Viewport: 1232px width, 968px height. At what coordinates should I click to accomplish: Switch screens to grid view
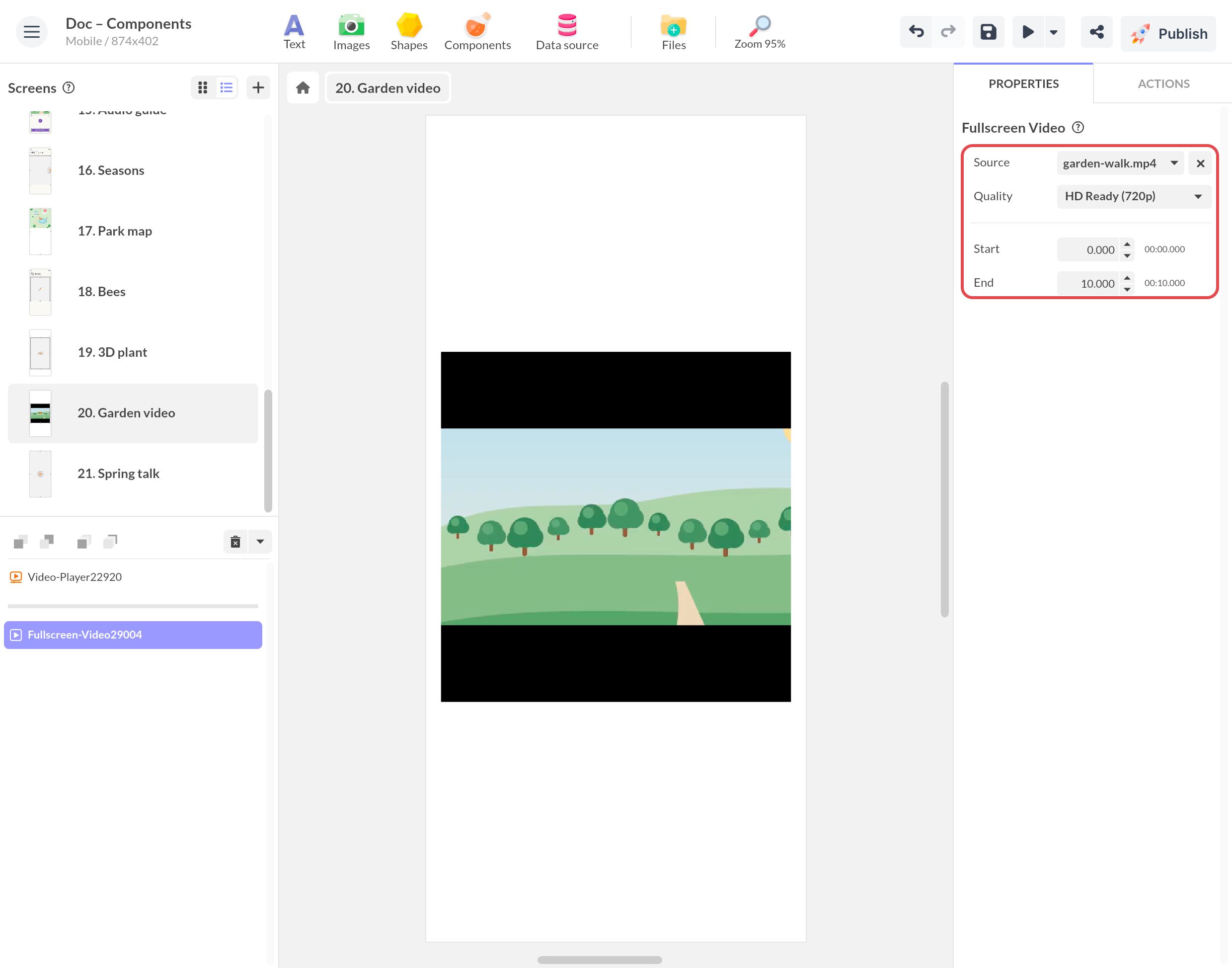click(x=203, y=88)
